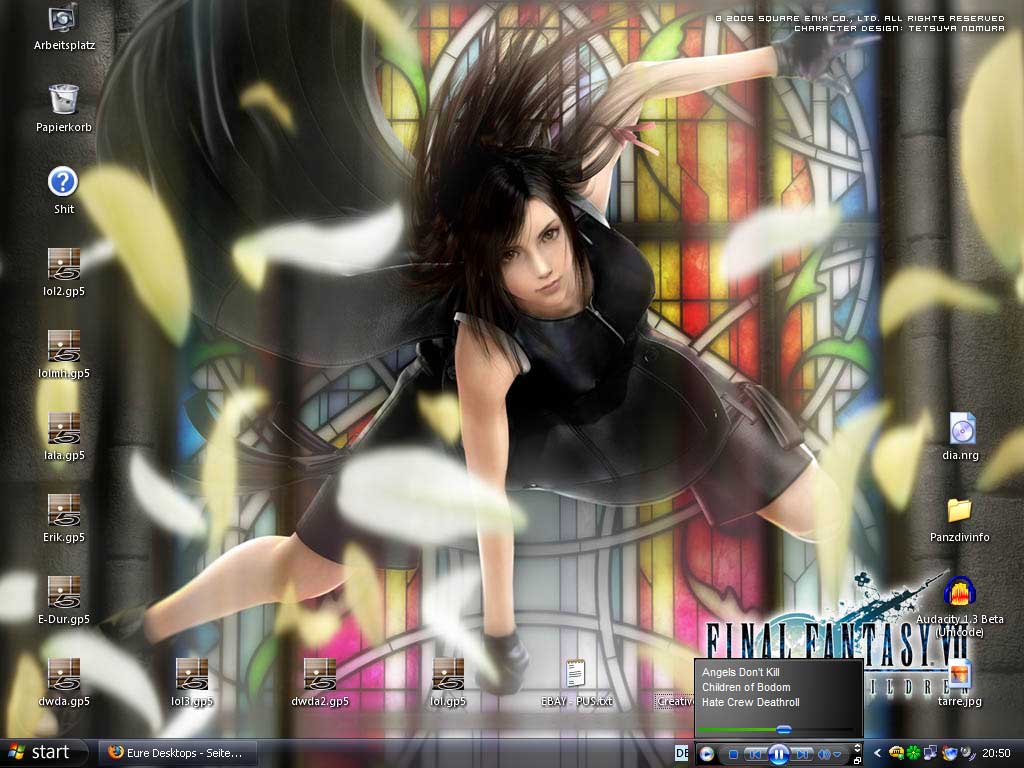Screen dimensions: 1024x768
Task: Select the Panzdivinfo folder
Action: (x=959, y=519)
